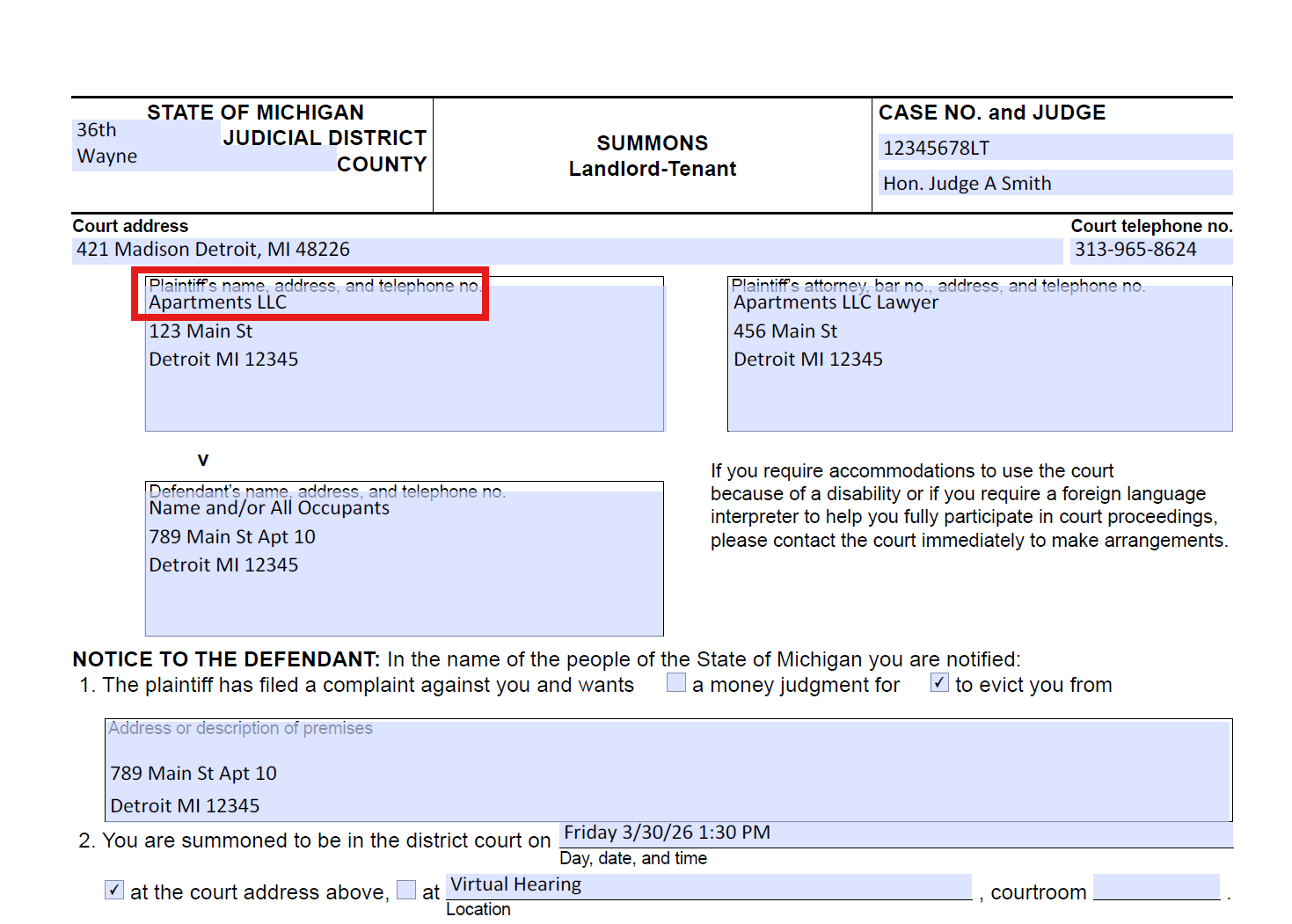The width and height of the screenshot is (1292, 924).
Task: Click plaintiff name line Apartments LLC
Action: [218, 302]
